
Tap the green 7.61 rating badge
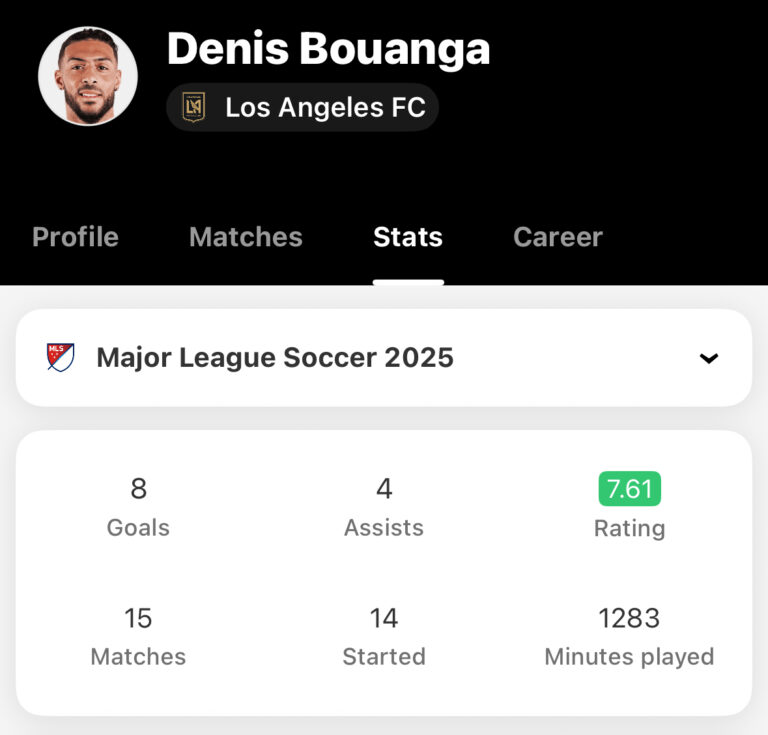pyautogui.click(x=629, y=489)
